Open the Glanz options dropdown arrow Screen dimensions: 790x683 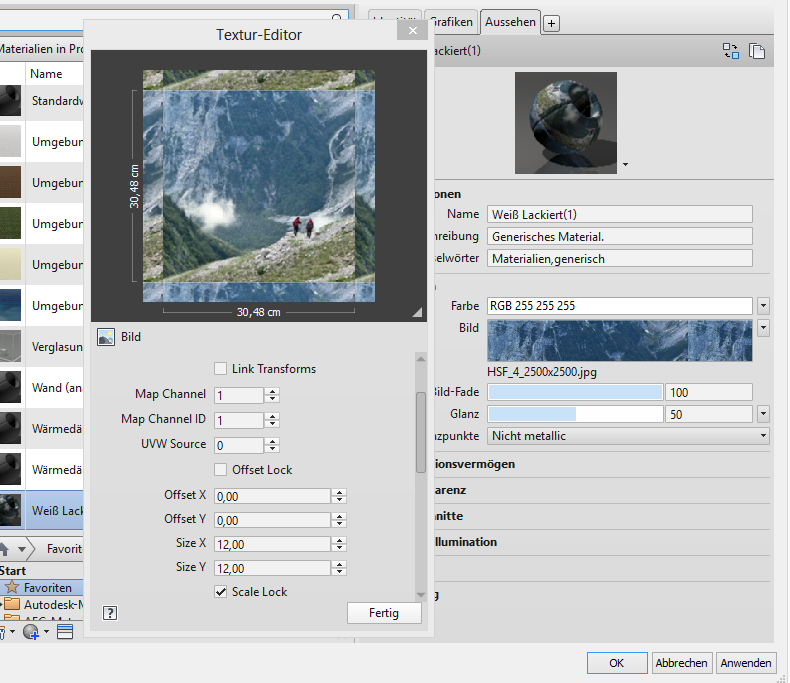763,414
